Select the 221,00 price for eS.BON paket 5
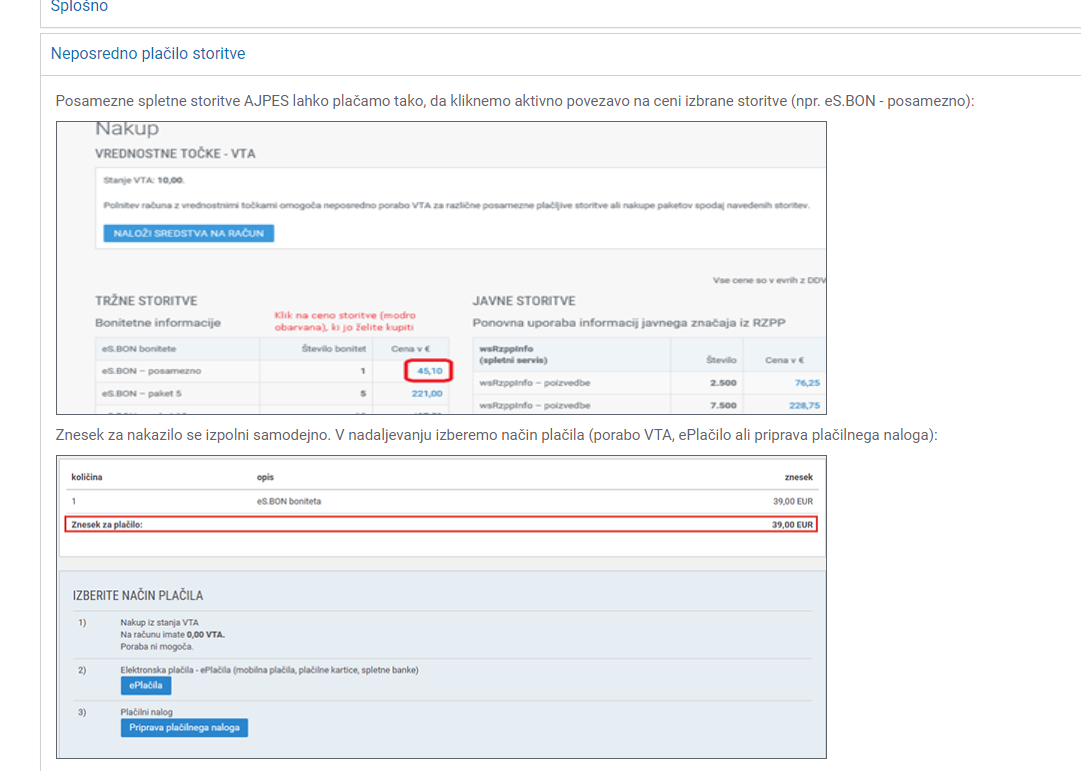 (427, 393)
